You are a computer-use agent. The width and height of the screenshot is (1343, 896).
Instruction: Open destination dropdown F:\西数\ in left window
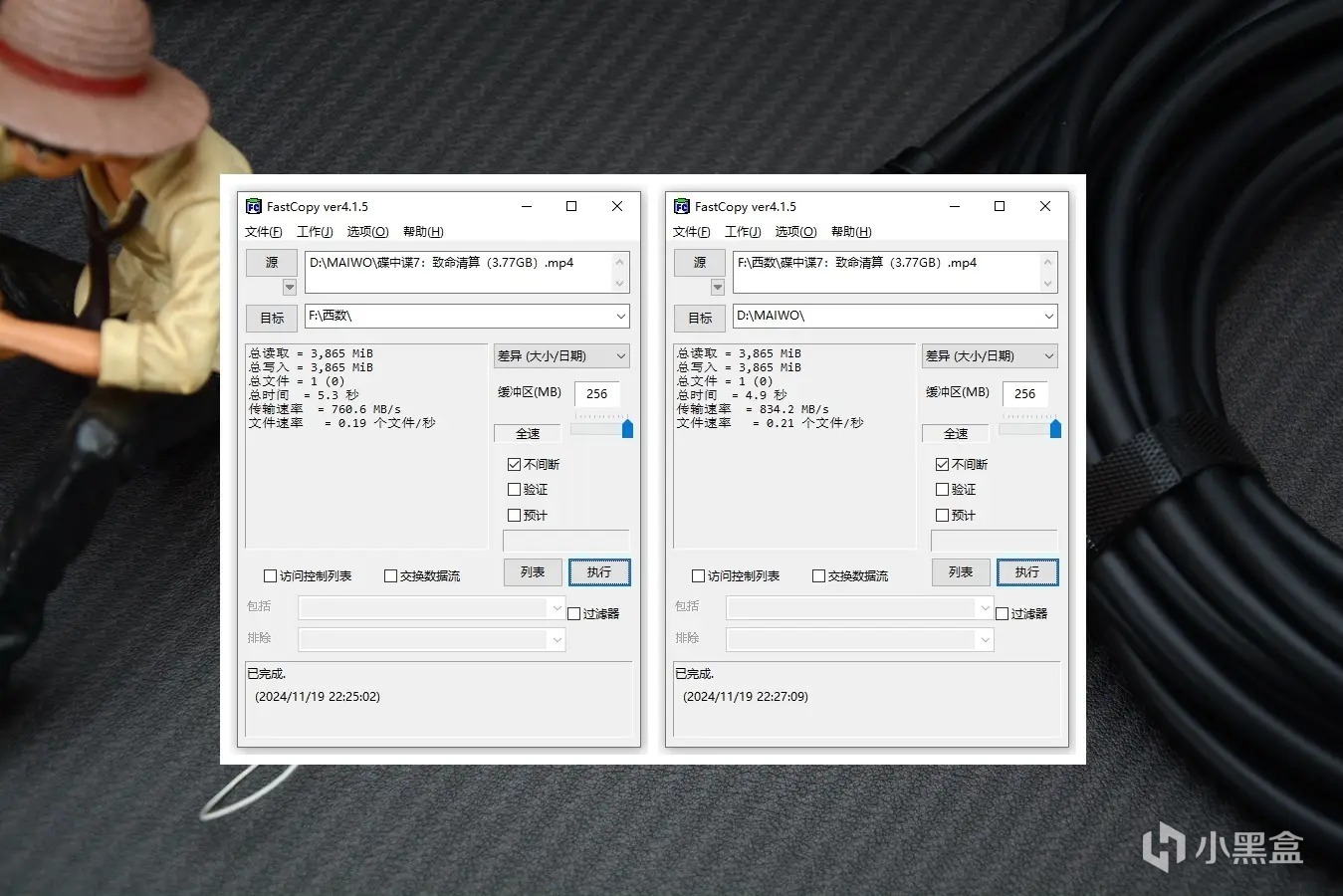coord(621,317)
